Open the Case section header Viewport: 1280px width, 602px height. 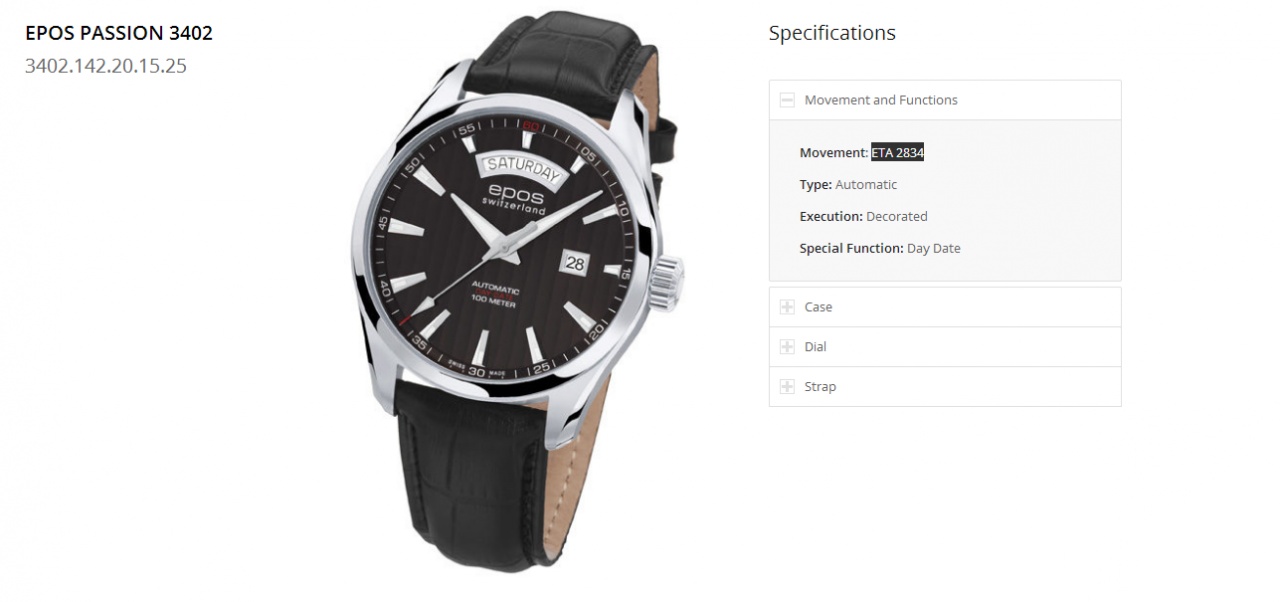click(x=945, y=307)
